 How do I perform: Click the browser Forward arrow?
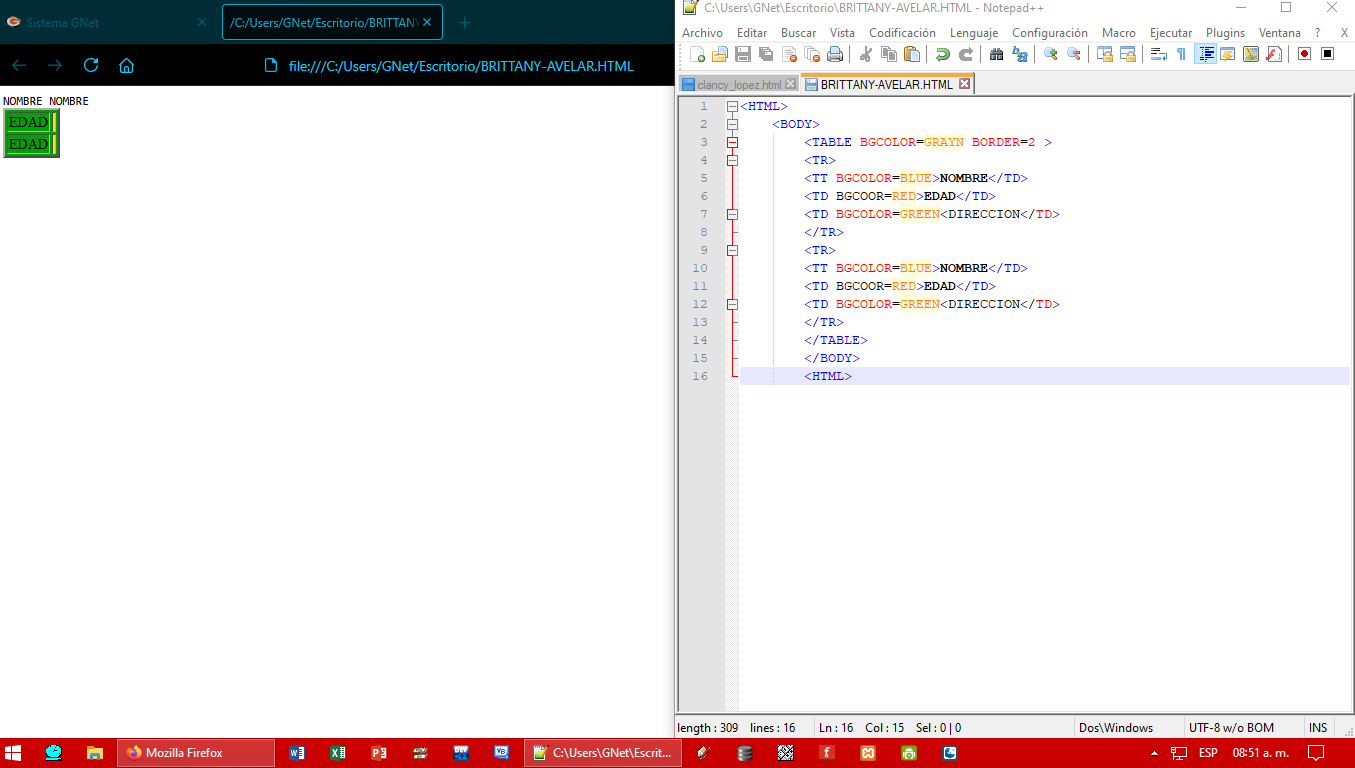(55, 65)
